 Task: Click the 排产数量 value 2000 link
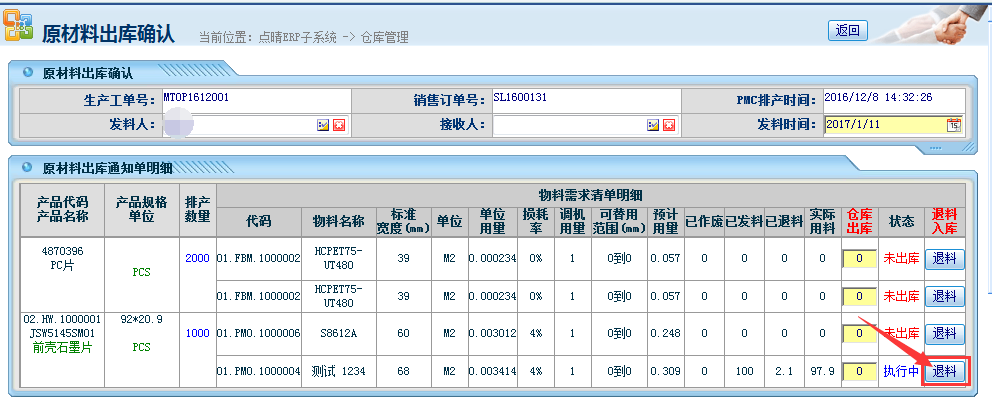197,258
